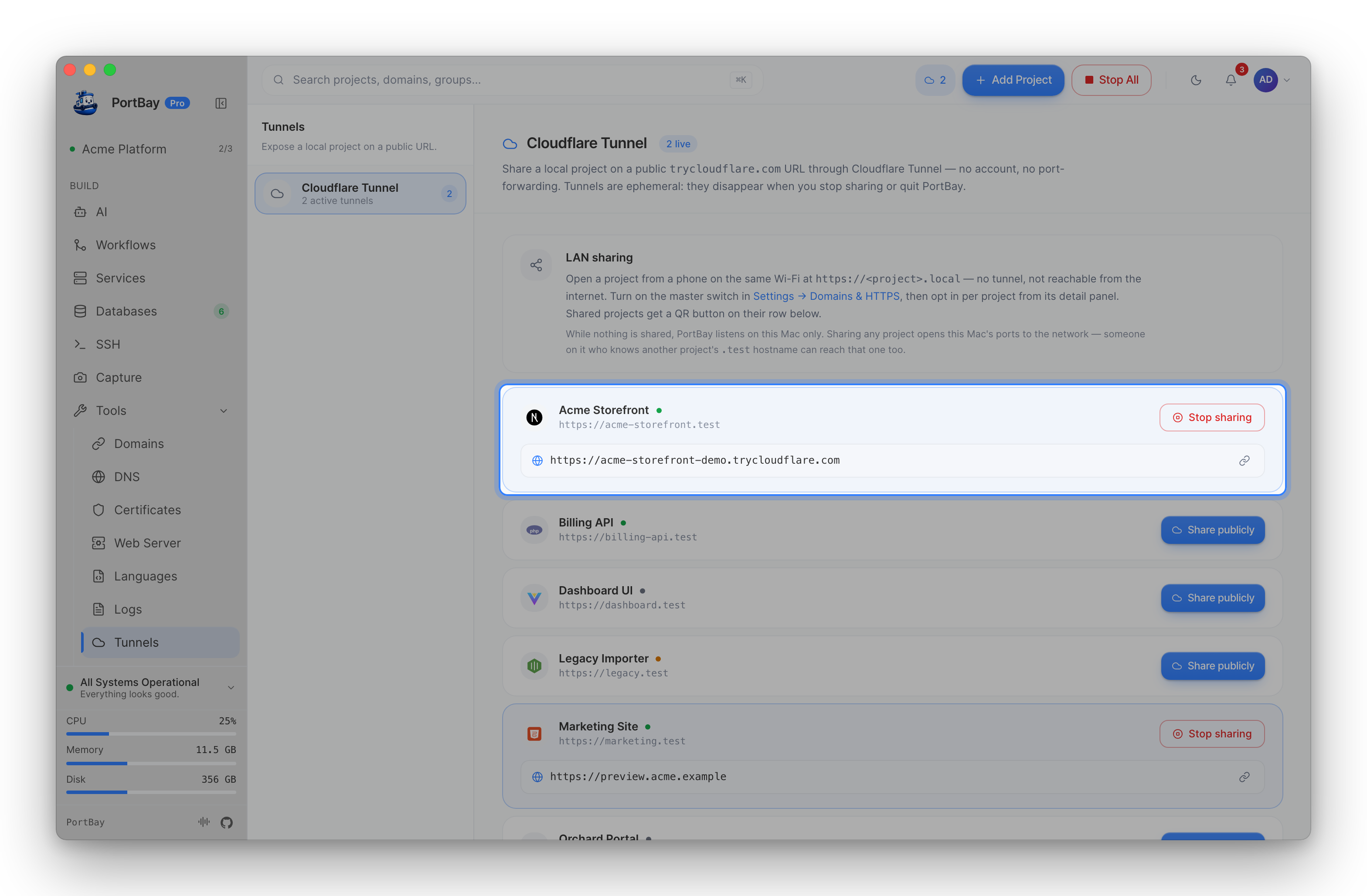
Task: Open the Services page
Action: pyautogui.click(x=151, y=278)
